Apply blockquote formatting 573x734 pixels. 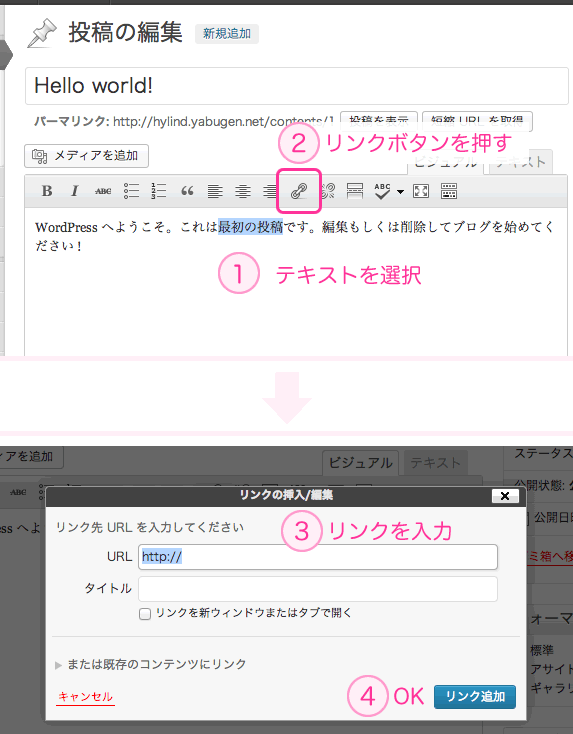pos(187,191)
